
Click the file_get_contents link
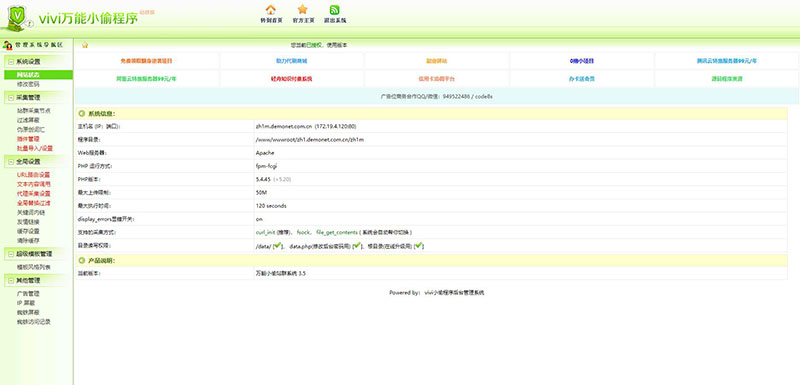[x=337, y=233]
